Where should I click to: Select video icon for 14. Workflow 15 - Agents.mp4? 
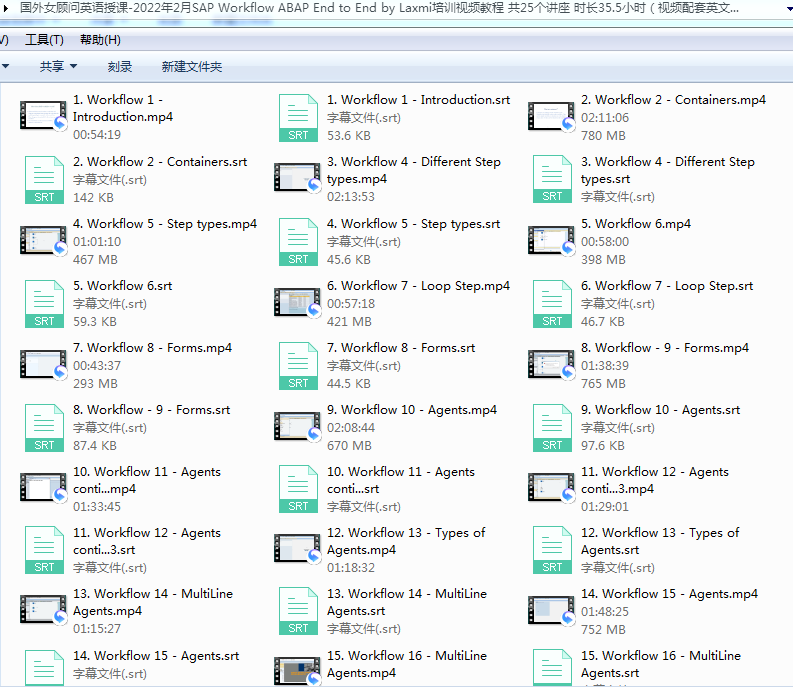click(551, 610)
